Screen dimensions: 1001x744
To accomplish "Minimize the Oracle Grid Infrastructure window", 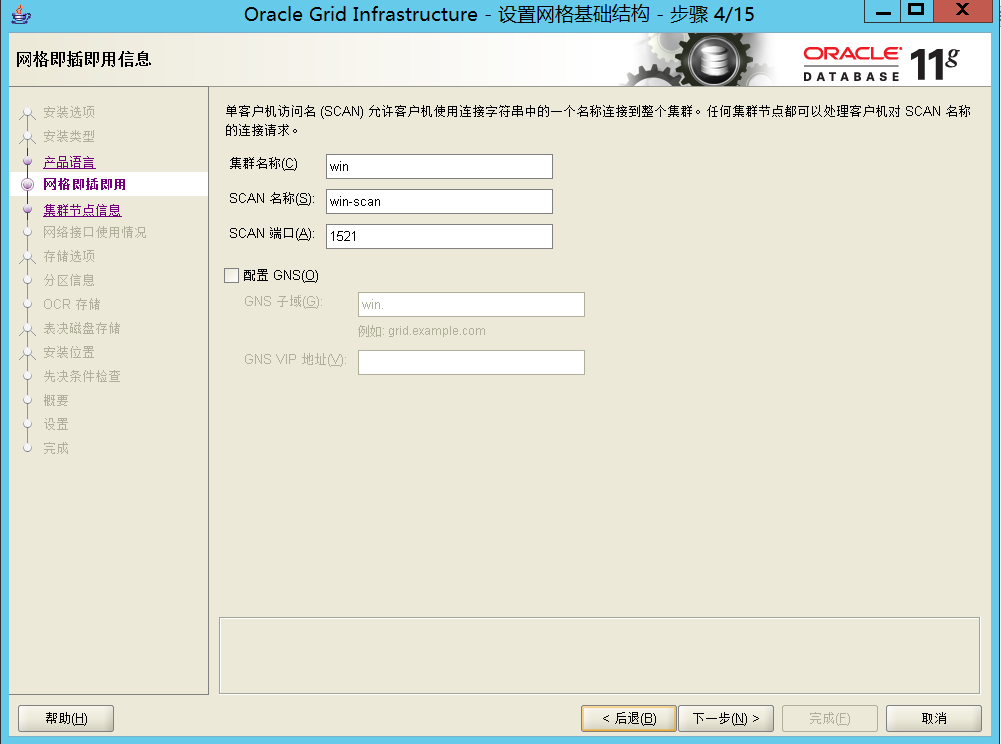I will [x=883, y=11].
